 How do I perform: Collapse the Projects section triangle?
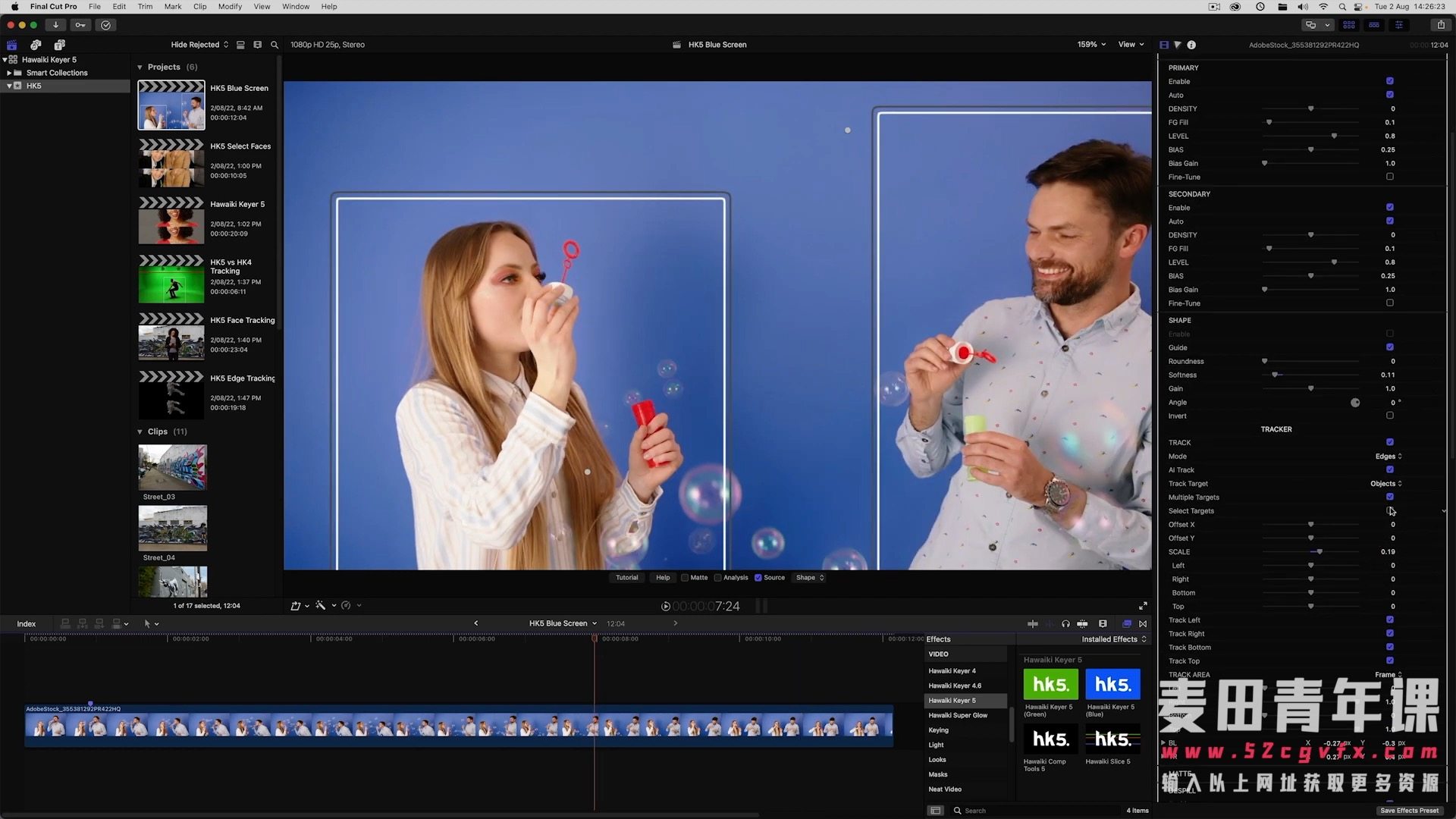(x=140, y=67)
